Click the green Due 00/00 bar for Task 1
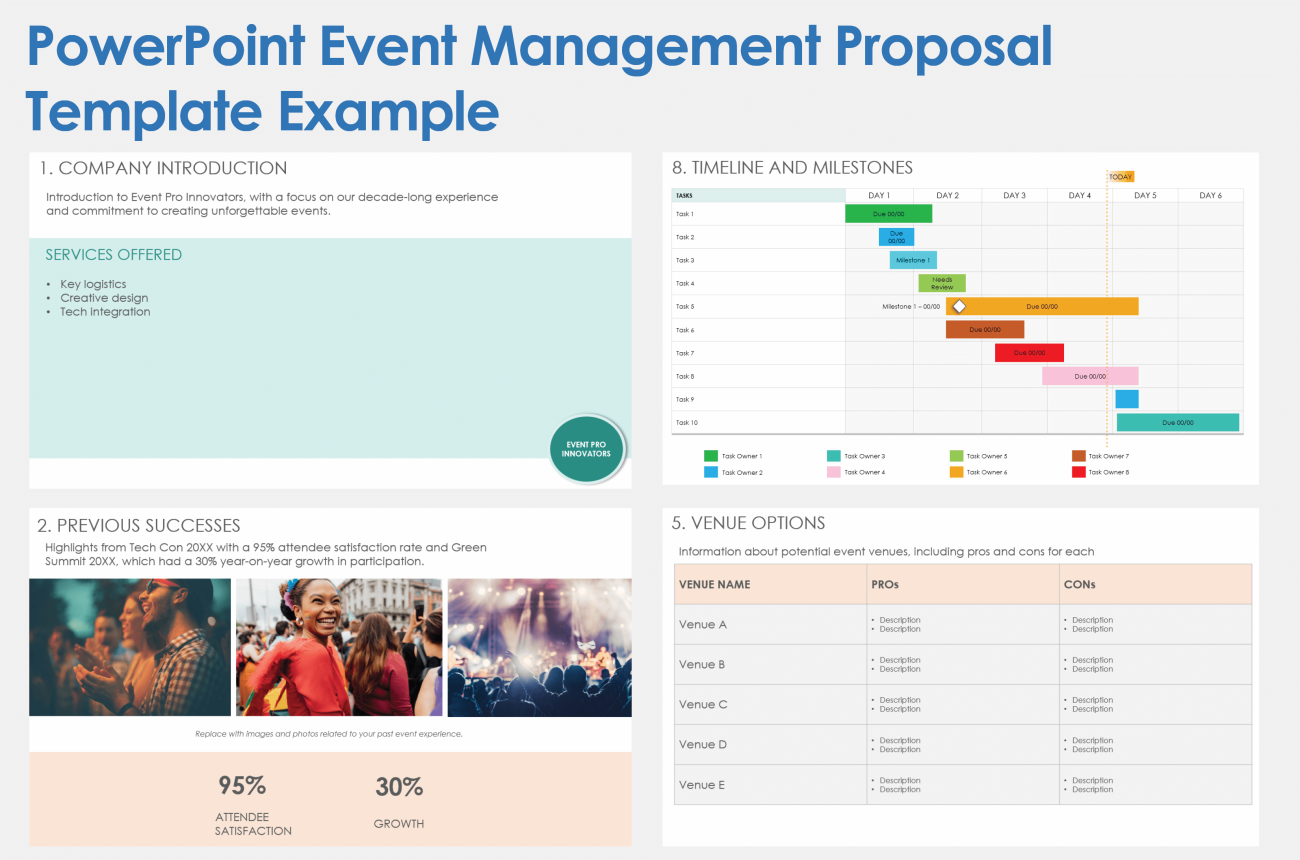 888,213
